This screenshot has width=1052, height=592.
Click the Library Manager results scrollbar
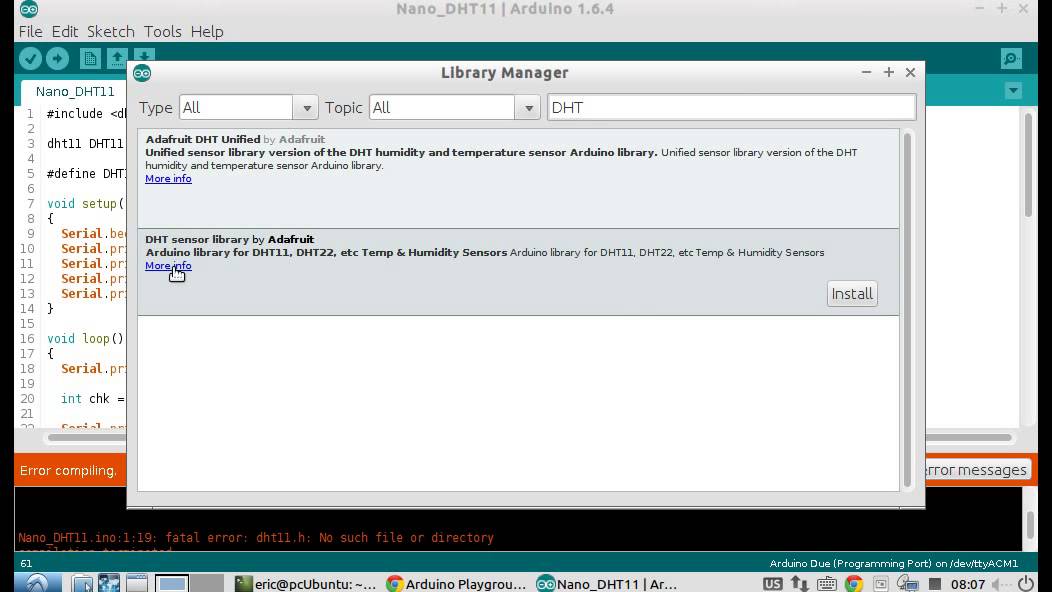click(907, 309)
